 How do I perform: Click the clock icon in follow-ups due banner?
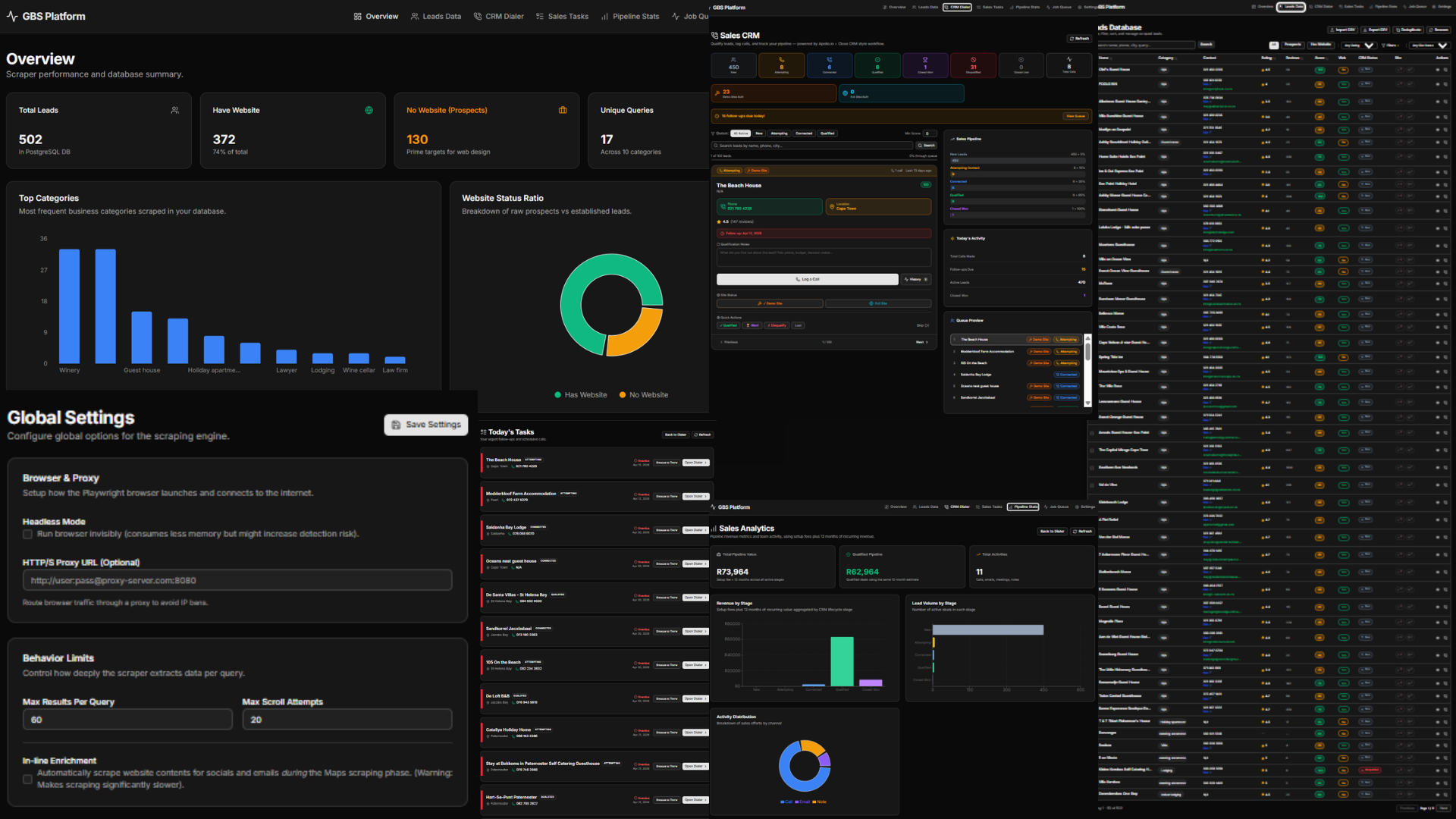point(717,116)
